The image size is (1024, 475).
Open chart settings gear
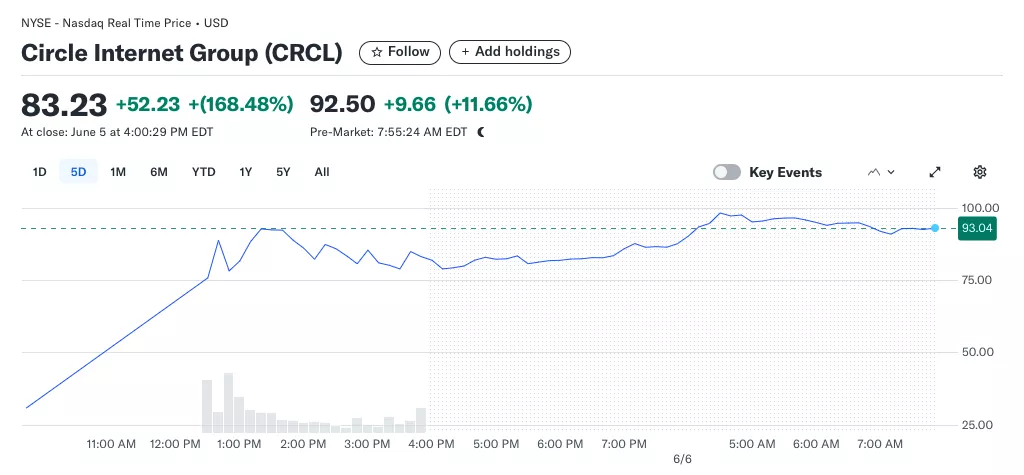[x=980, y=172]
